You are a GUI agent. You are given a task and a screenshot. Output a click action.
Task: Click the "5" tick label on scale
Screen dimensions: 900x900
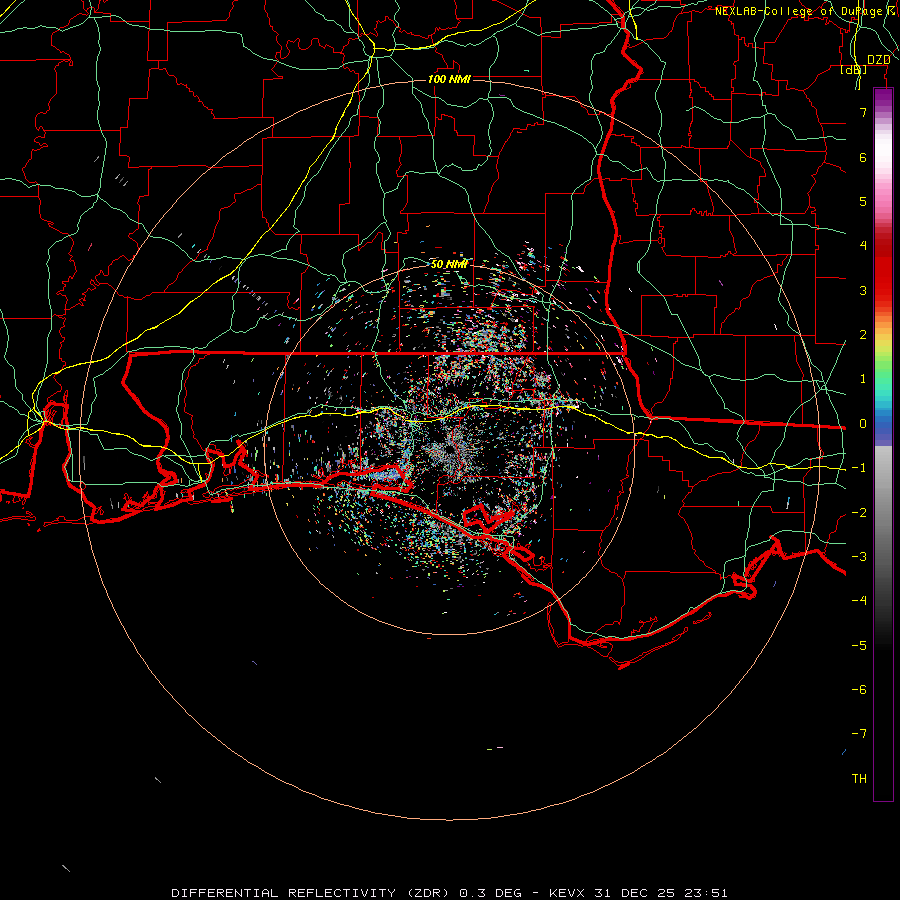coord(863,201)
